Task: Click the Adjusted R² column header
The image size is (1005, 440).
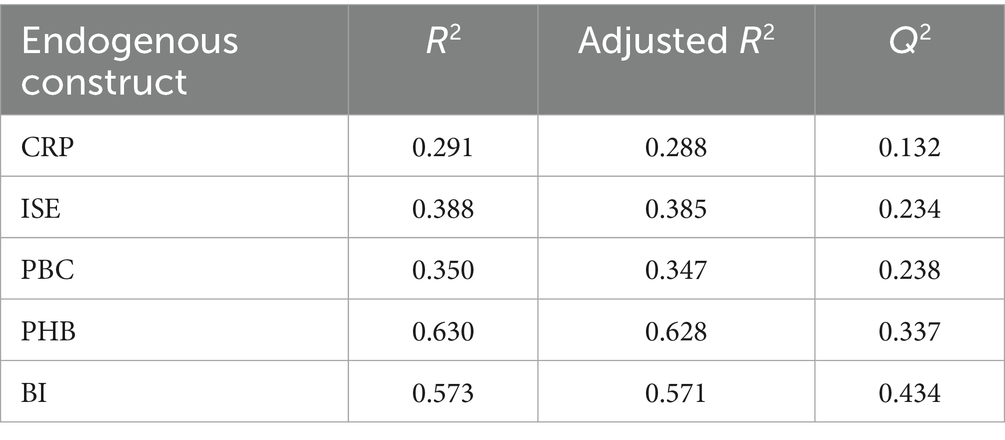Action: click(x=676, y=42)
